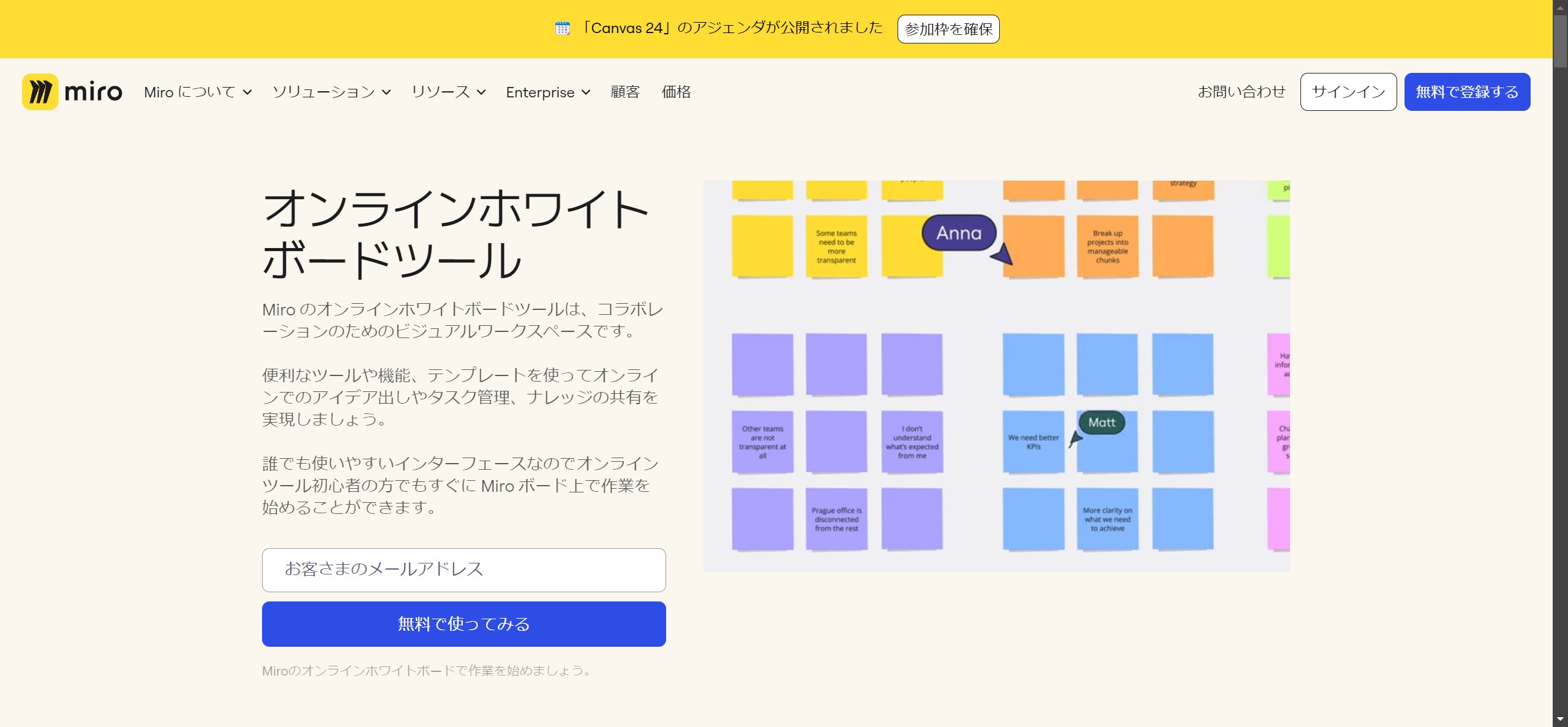Screen dimensions: 1568x727
Task: Click the Miroのオンラインホワイトボードで作業を始めましょう text
Action: point(427,671)
